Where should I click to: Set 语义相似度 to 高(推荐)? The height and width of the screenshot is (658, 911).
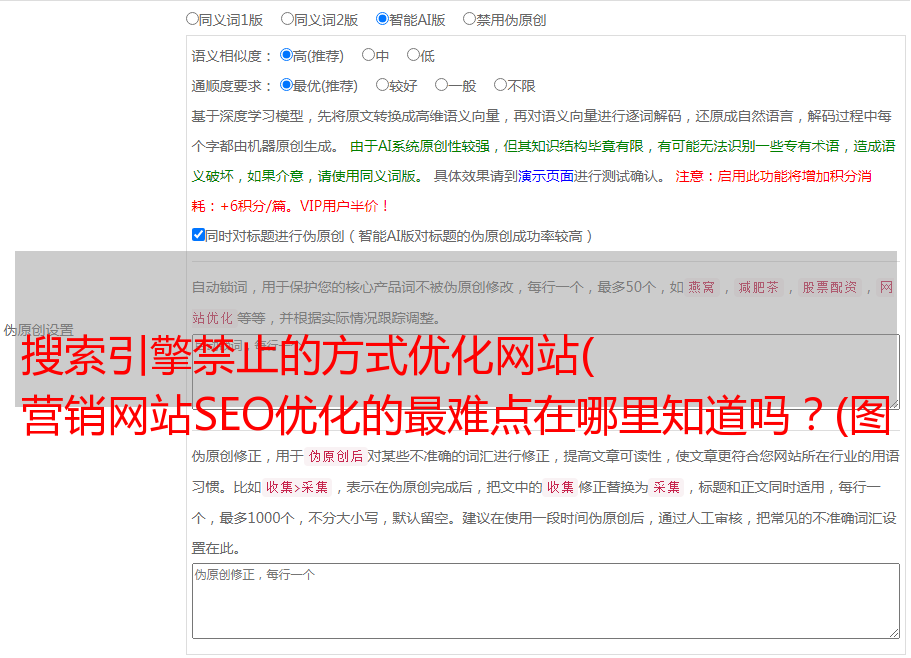[x=286, y=55]
